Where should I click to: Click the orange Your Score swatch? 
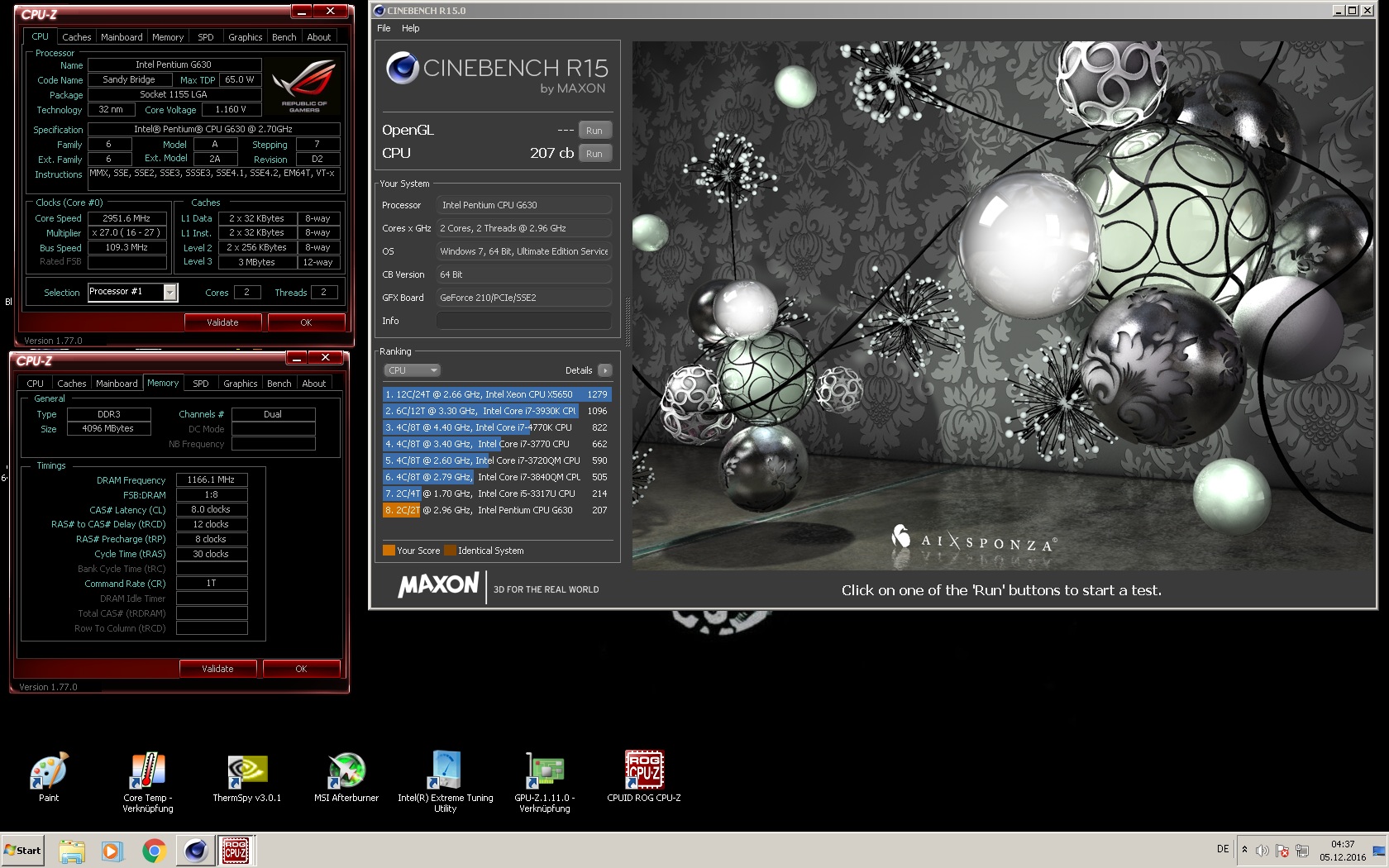(x=389, y=551)
